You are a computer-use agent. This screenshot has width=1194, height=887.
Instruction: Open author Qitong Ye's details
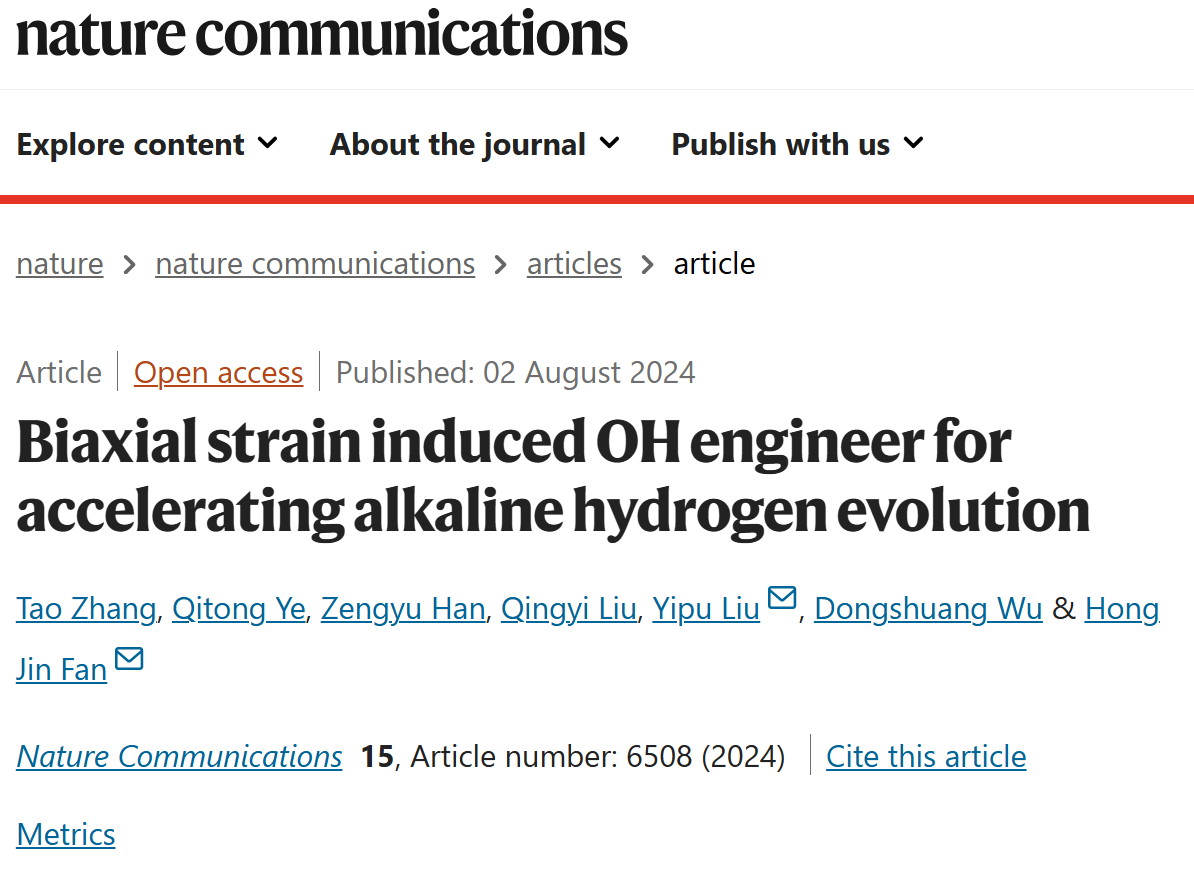(238, 608)
